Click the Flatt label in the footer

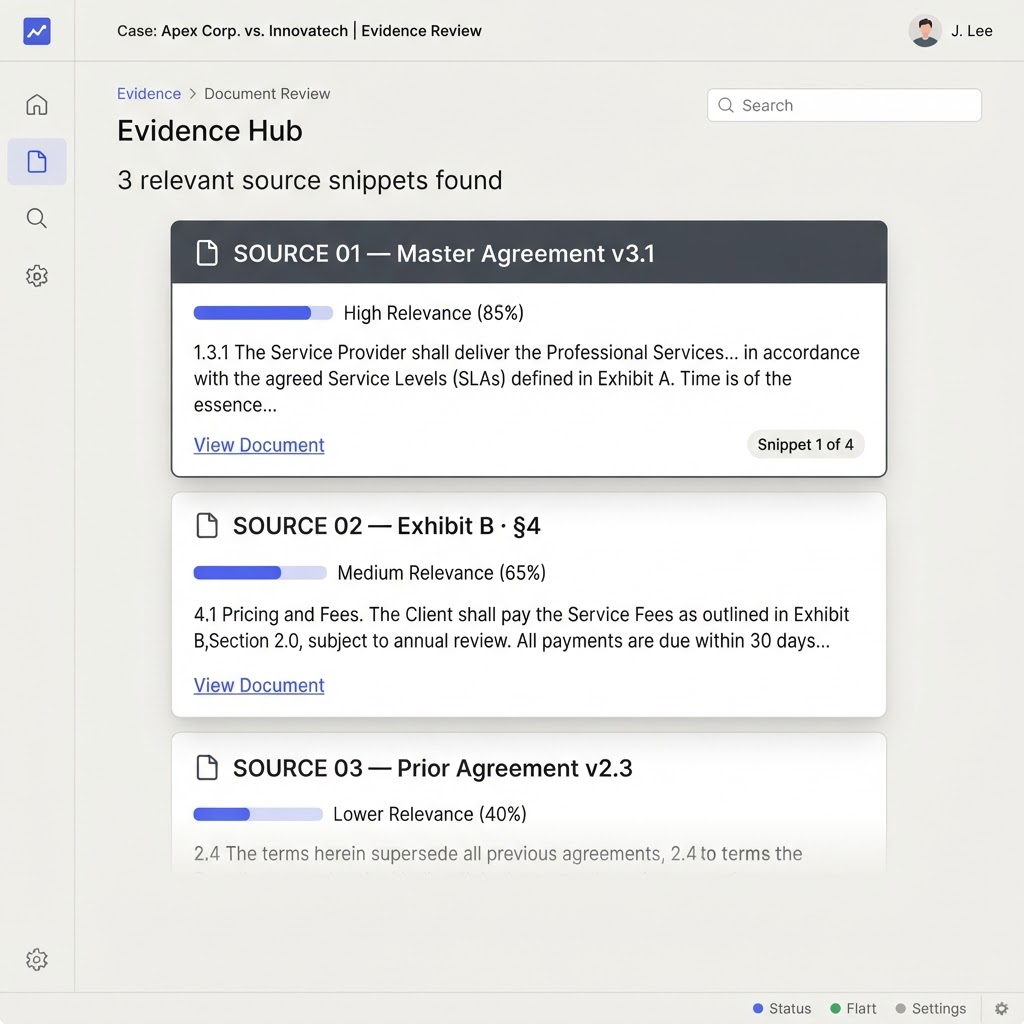pos(861,1008)
